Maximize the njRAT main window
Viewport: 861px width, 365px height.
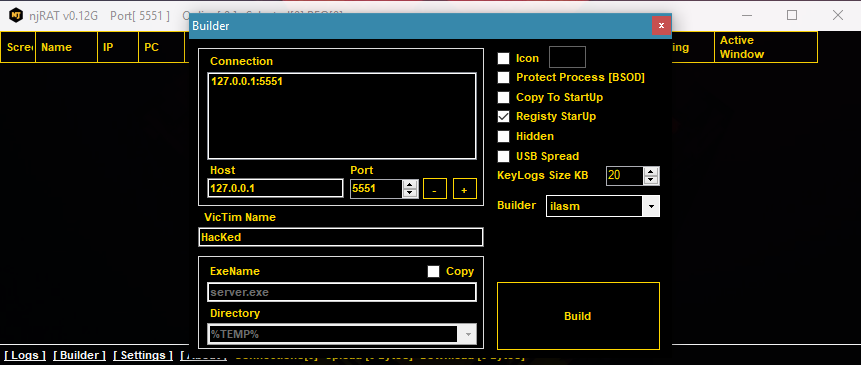point(792,15)
